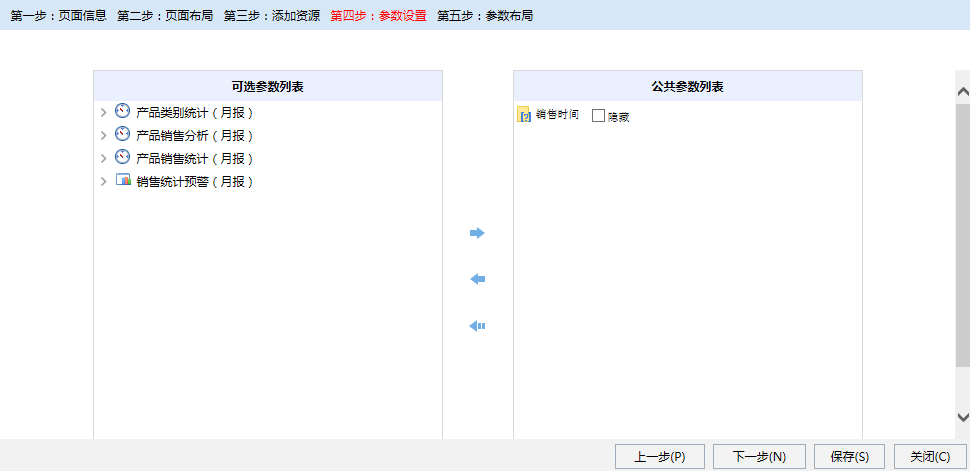Click the remove-all left arrow icon

pyautogui.click(x=477, y=326)
